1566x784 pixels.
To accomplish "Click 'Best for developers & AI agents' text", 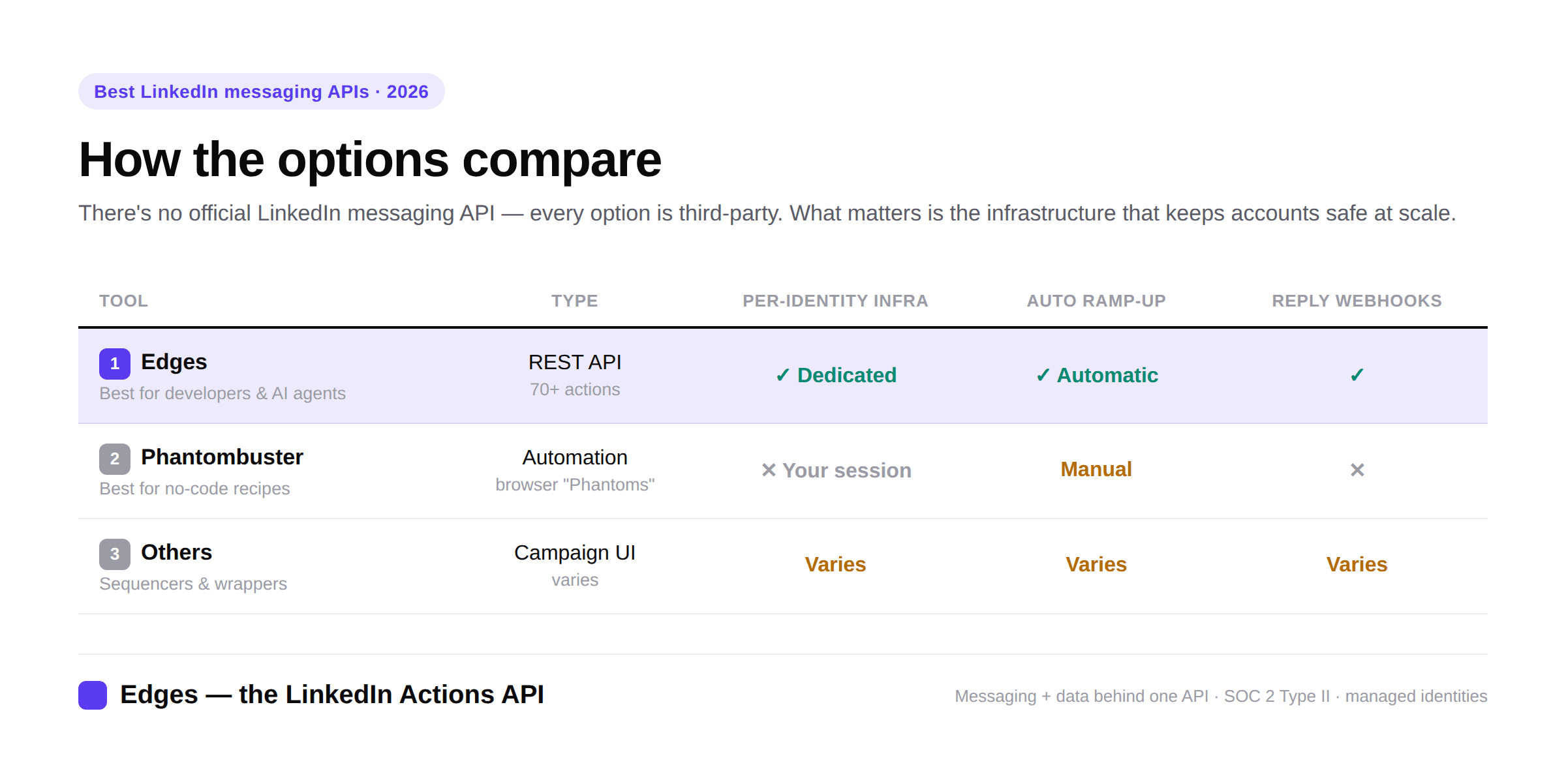I will pyautogui.click(x=223, y=393).
